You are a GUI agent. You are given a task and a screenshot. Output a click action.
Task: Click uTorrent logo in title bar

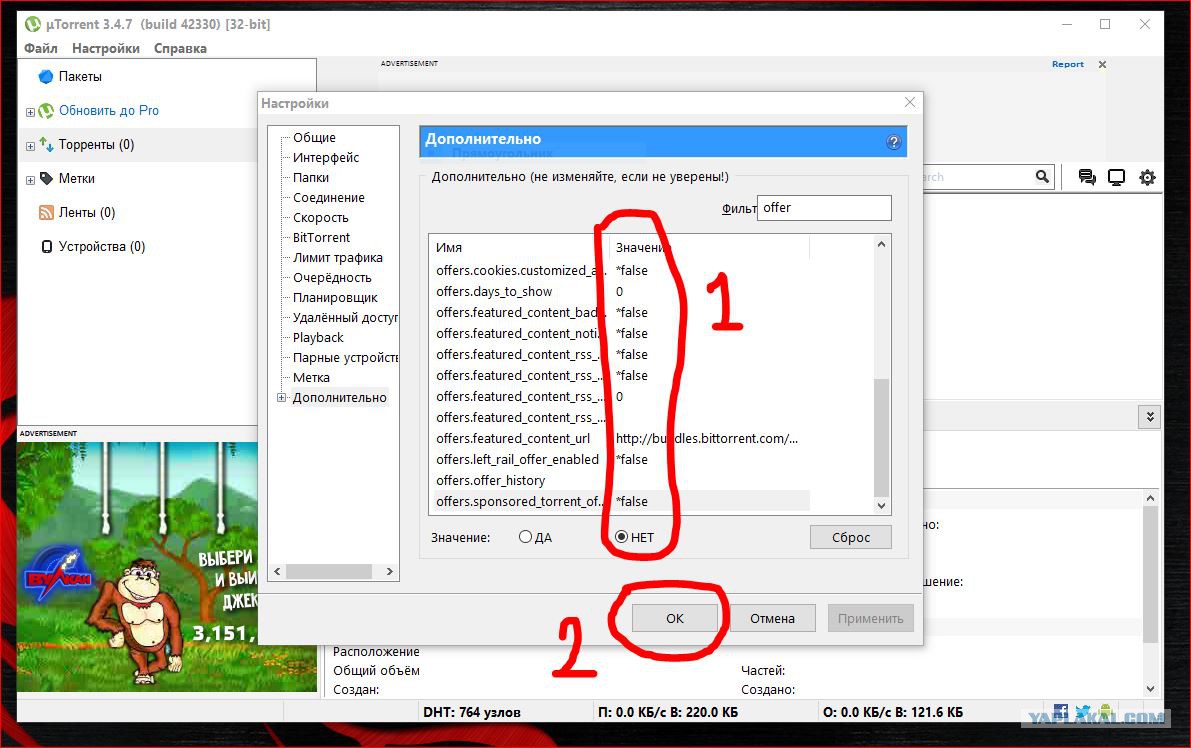tap(33, 24)
